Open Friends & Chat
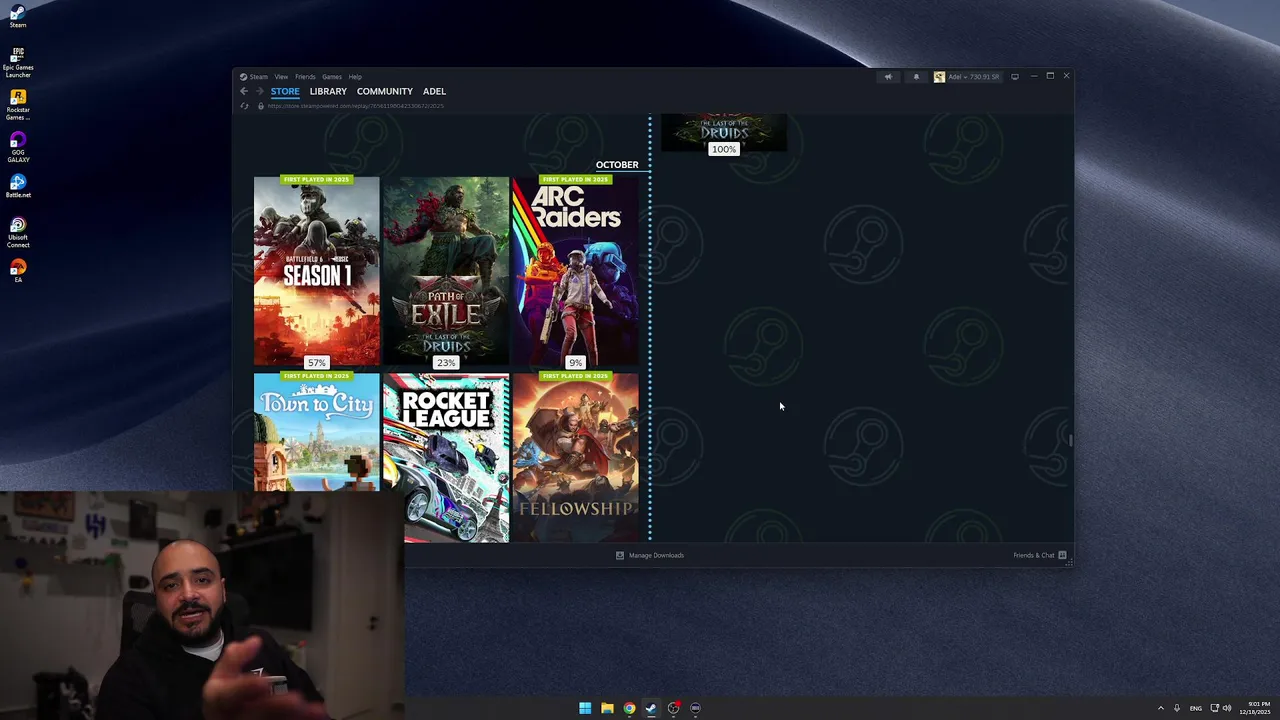 tap(1040, 555)
